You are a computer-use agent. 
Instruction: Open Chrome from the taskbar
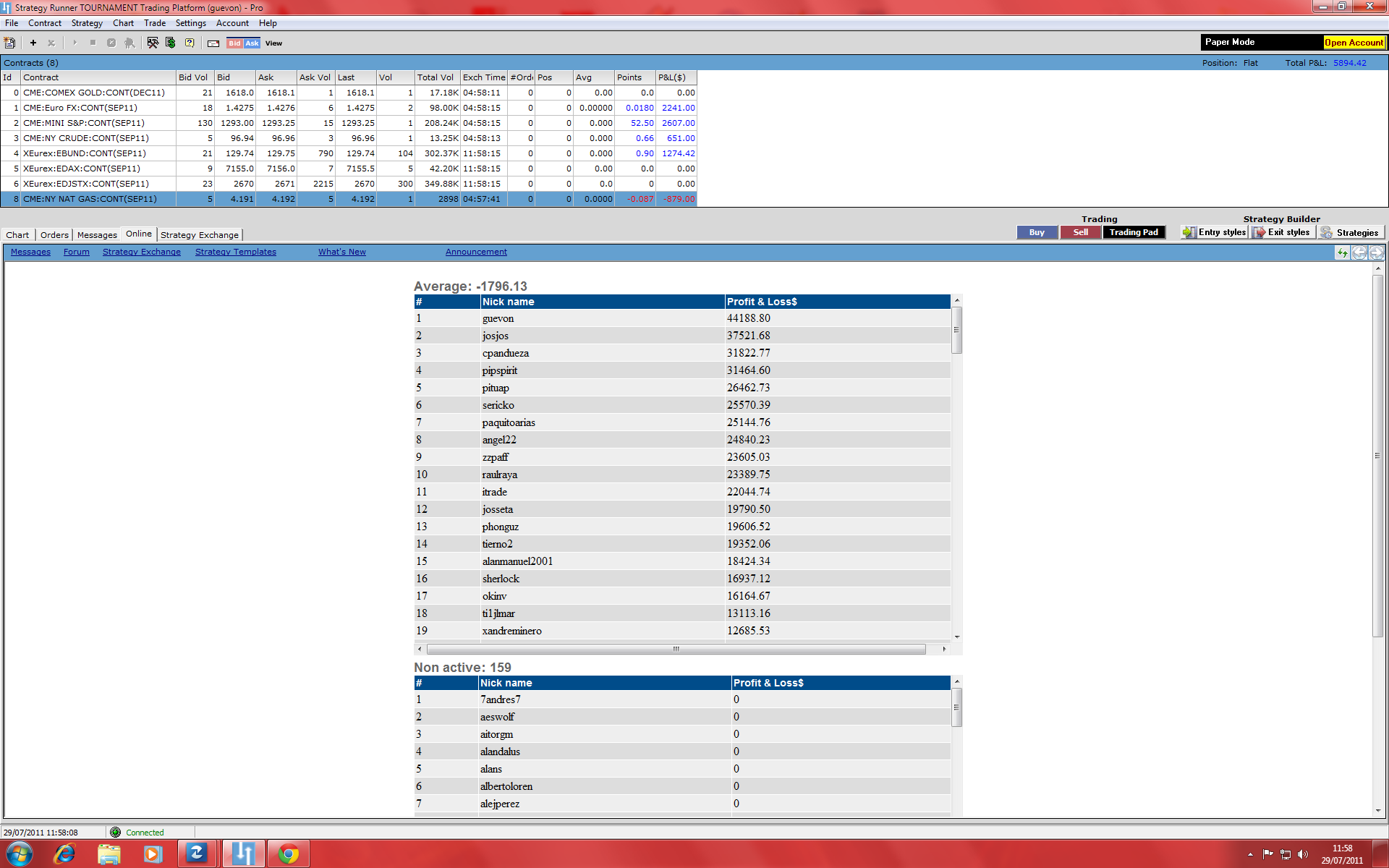(x=289, y=854)
